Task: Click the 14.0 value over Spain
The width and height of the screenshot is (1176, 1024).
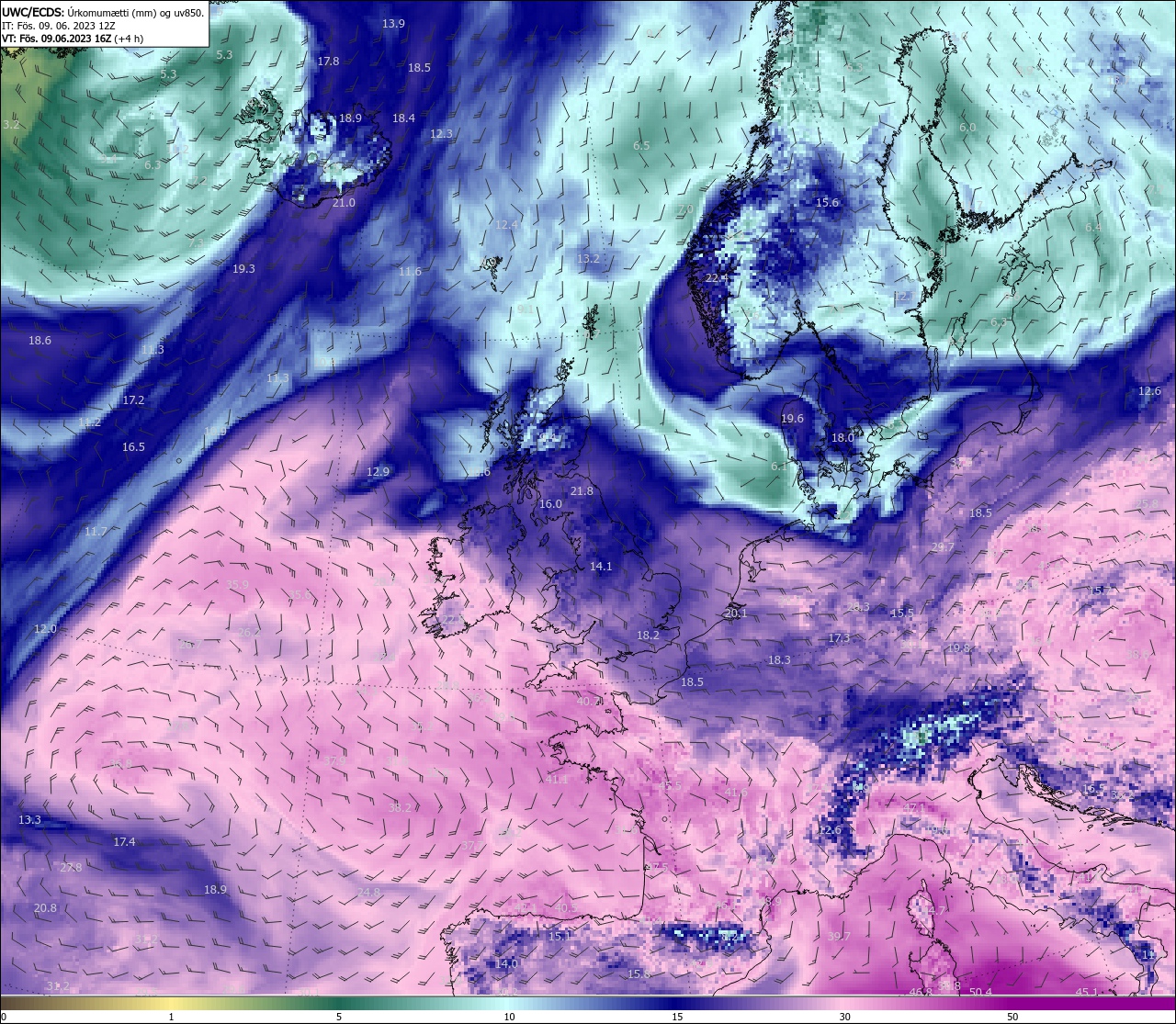Action: [506, 964]
